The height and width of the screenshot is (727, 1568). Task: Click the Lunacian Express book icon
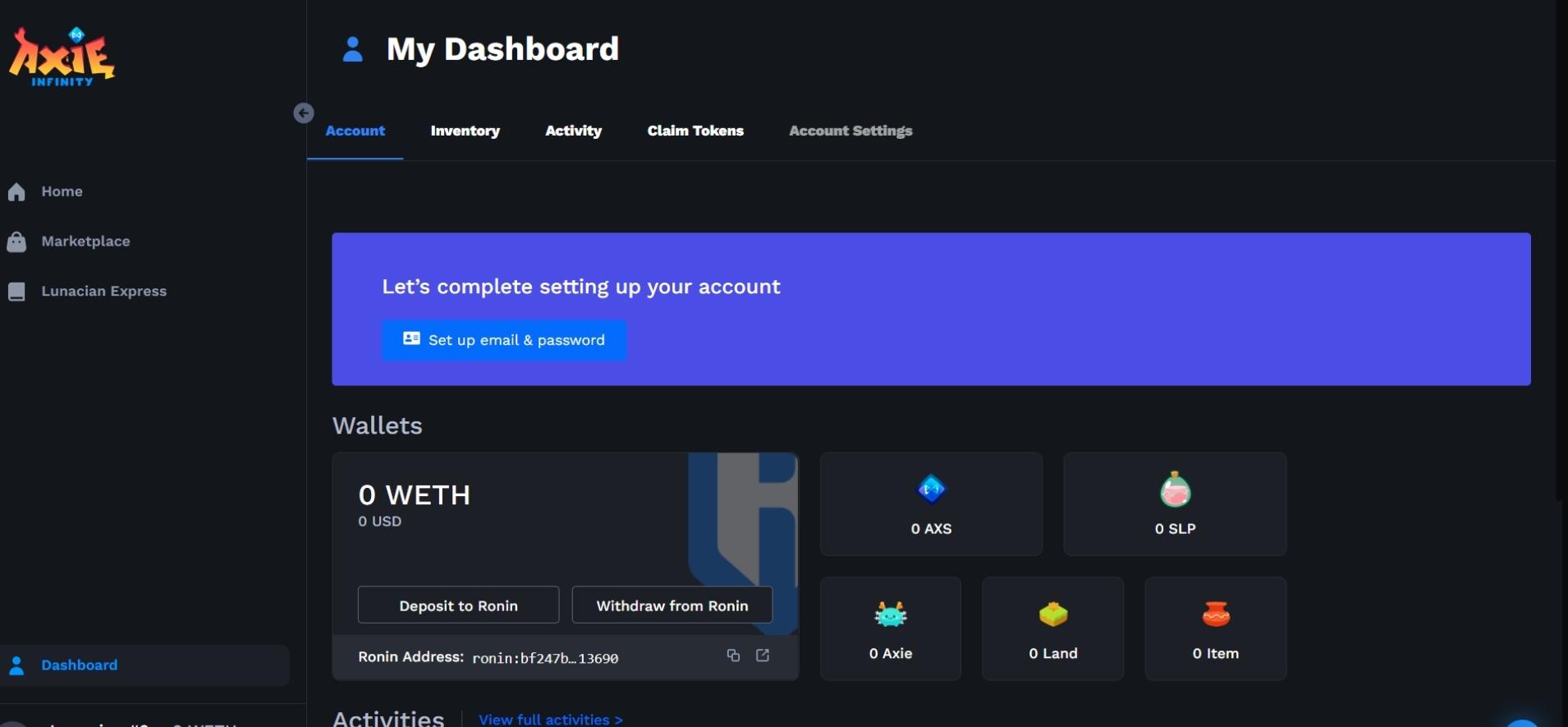click(16, 292)
